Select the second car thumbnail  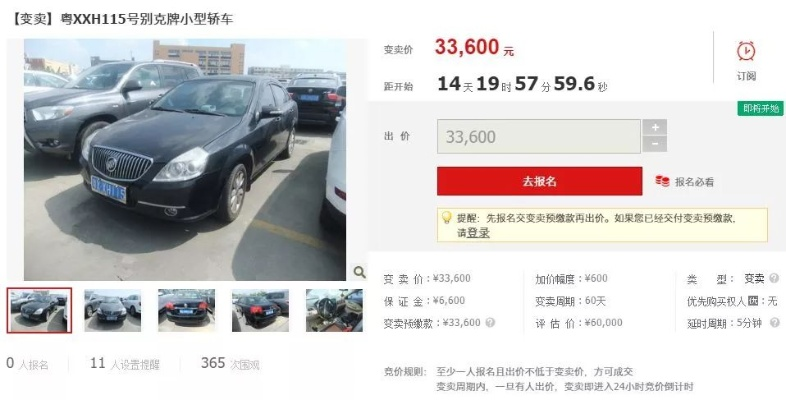[x=112, y=310]
